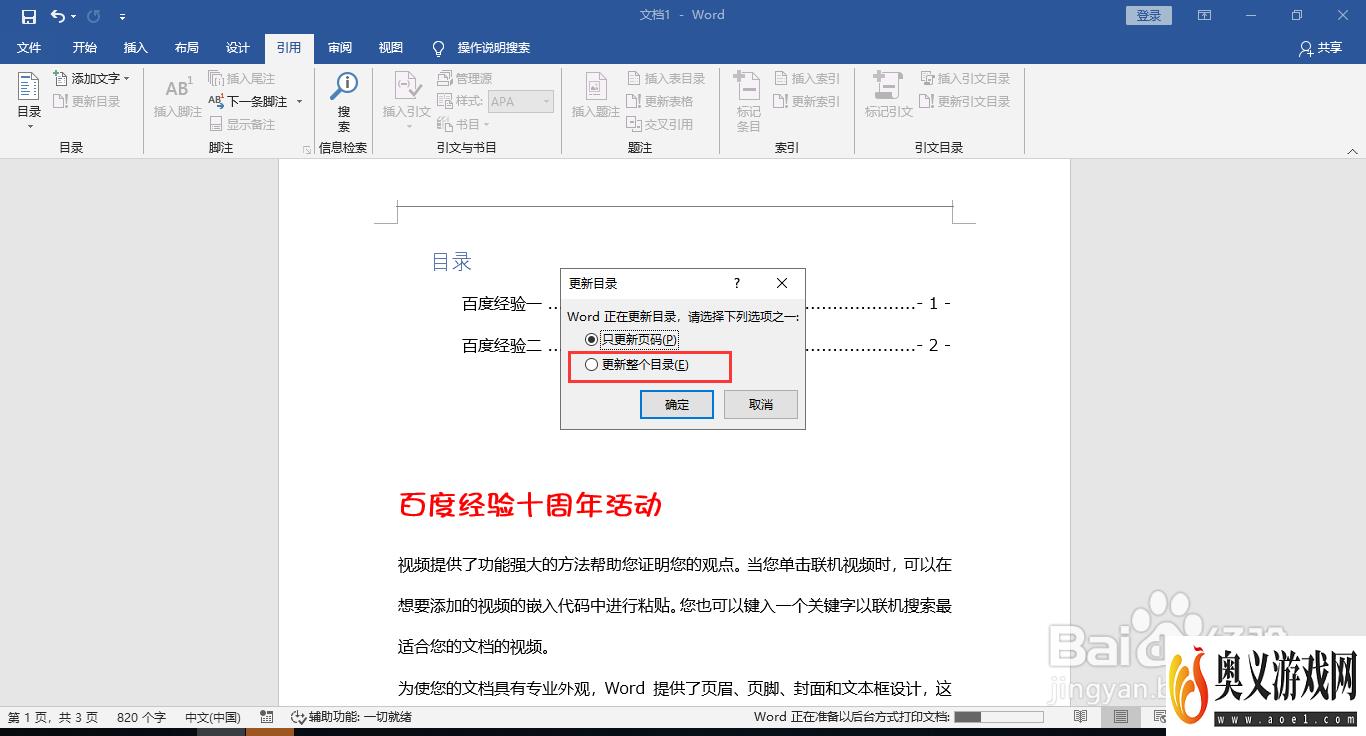Open the quick access toolbar dropdown
The image size is (1366, 736).
122,16
